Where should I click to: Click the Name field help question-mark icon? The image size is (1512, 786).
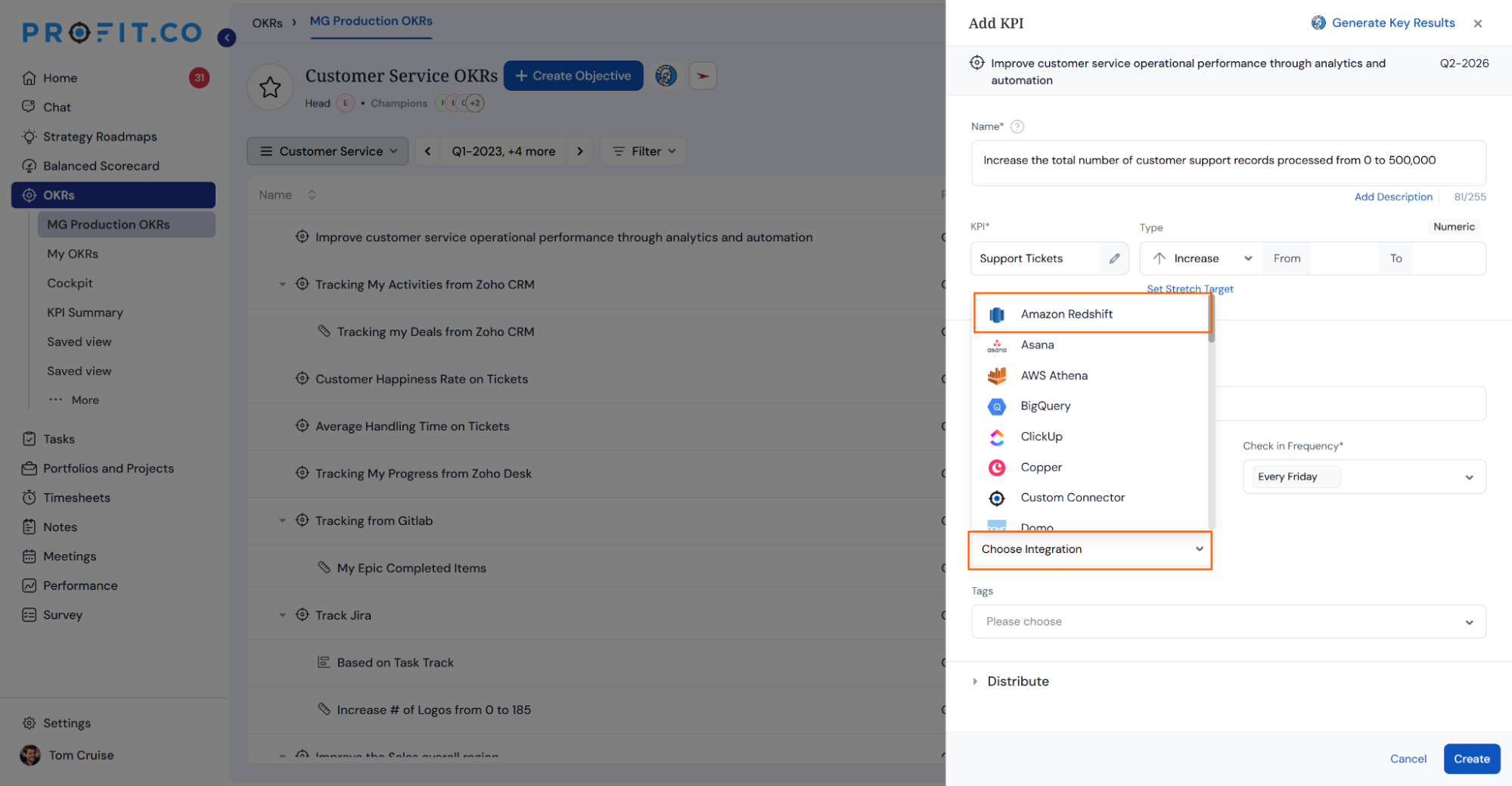click(1017, 127)
